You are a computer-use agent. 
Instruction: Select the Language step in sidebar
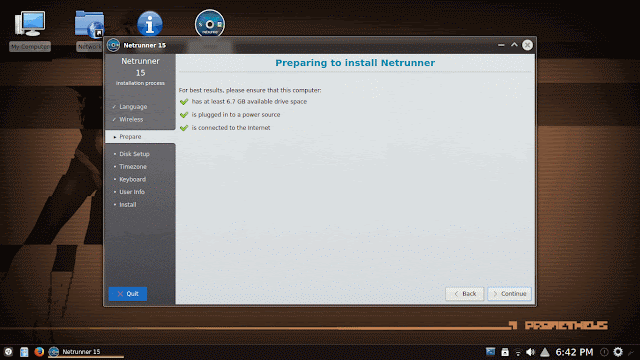tap(133, 107)
